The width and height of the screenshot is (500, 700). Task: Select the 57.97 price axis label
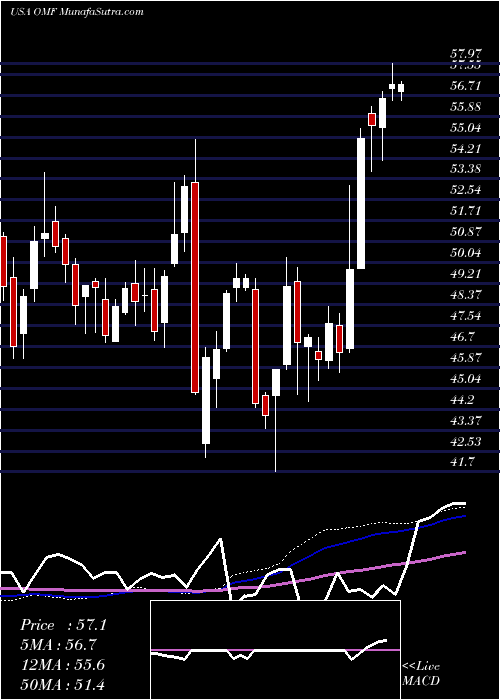[x=466, y=54]
